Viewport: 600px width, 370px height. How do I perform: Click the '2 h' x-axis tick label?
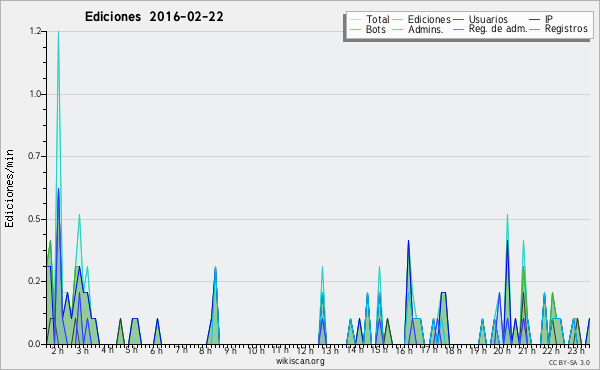57,351
